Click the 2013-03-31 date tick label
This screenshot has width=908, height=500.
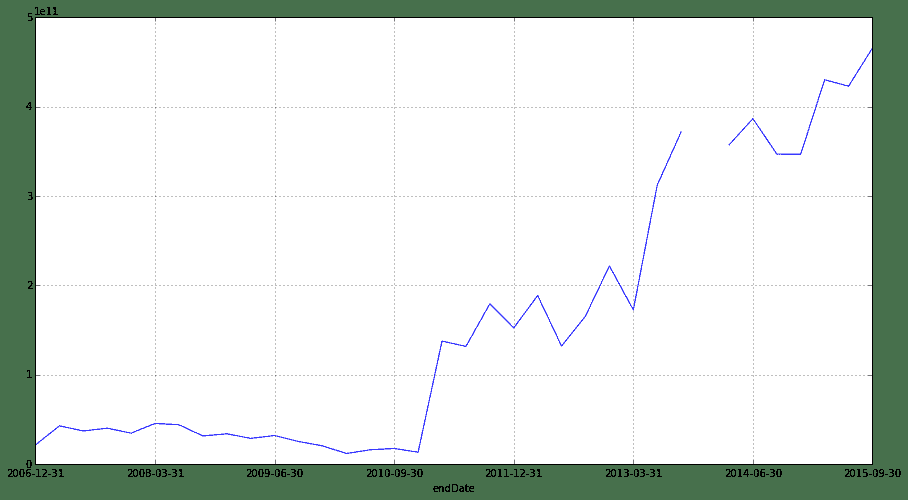coord(633,474)
